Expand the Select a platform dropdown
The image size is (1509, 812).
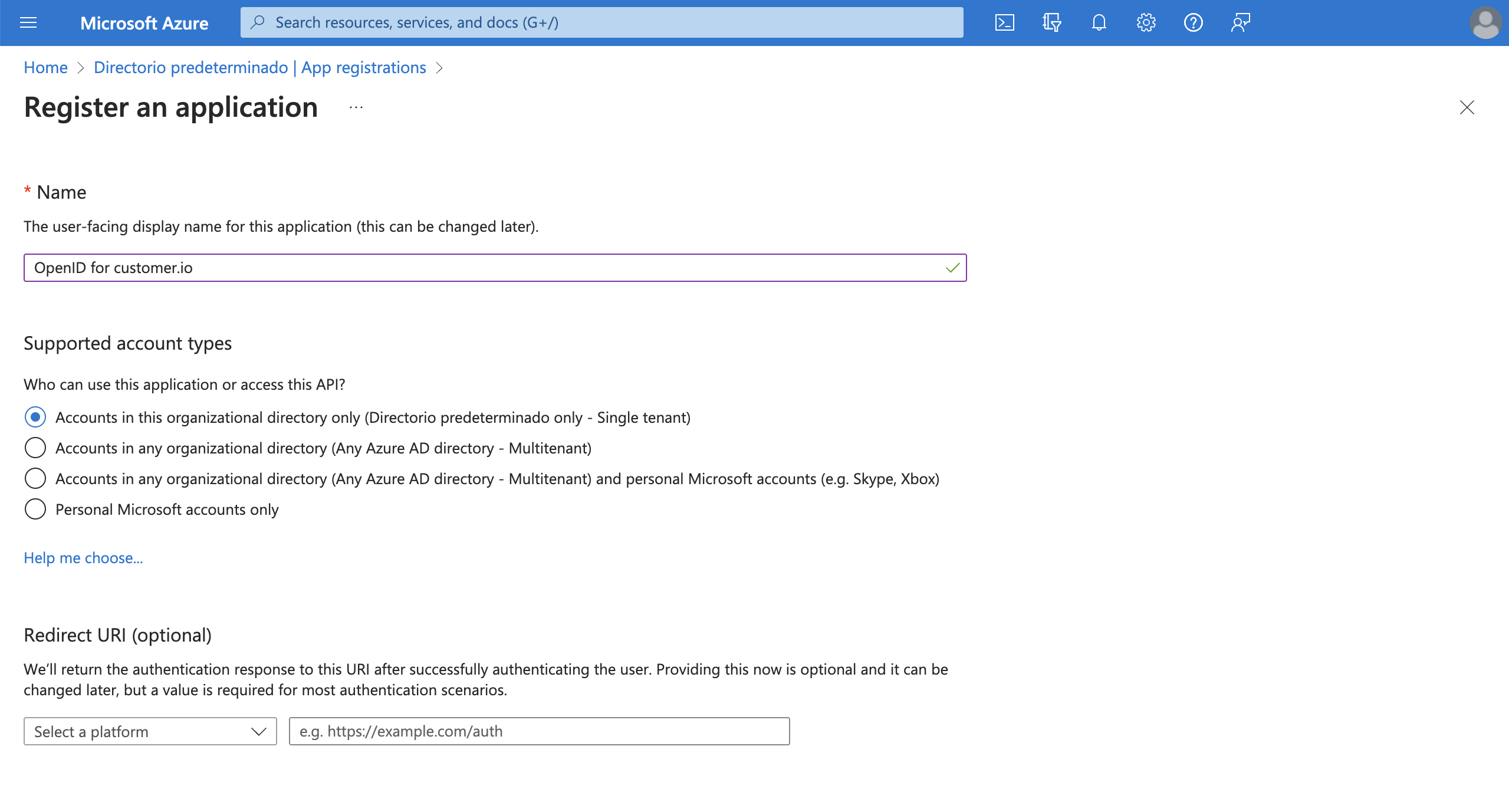[150, 731]
